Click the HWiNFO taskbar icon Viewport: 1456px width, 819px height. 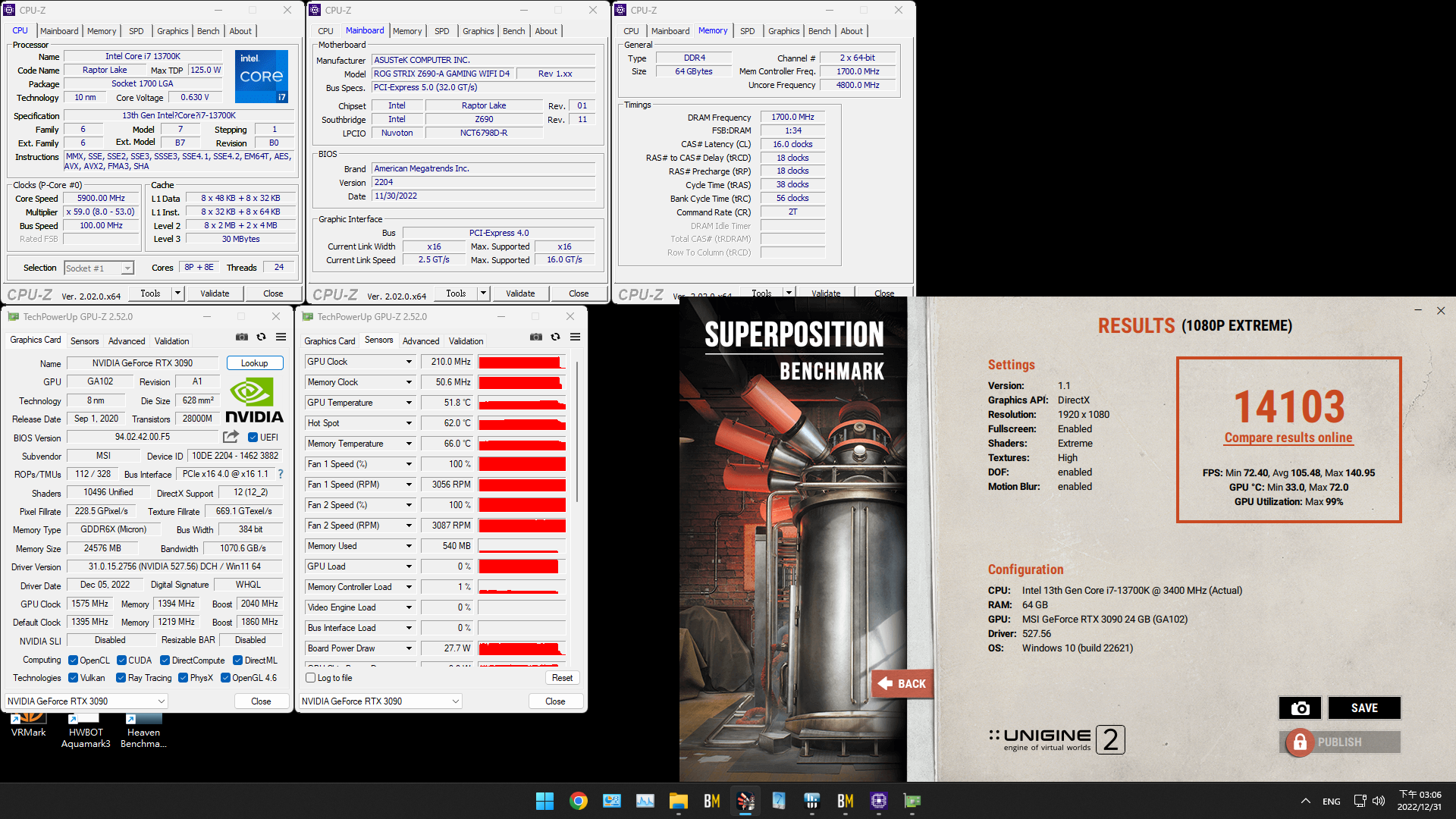pos(812,801)
